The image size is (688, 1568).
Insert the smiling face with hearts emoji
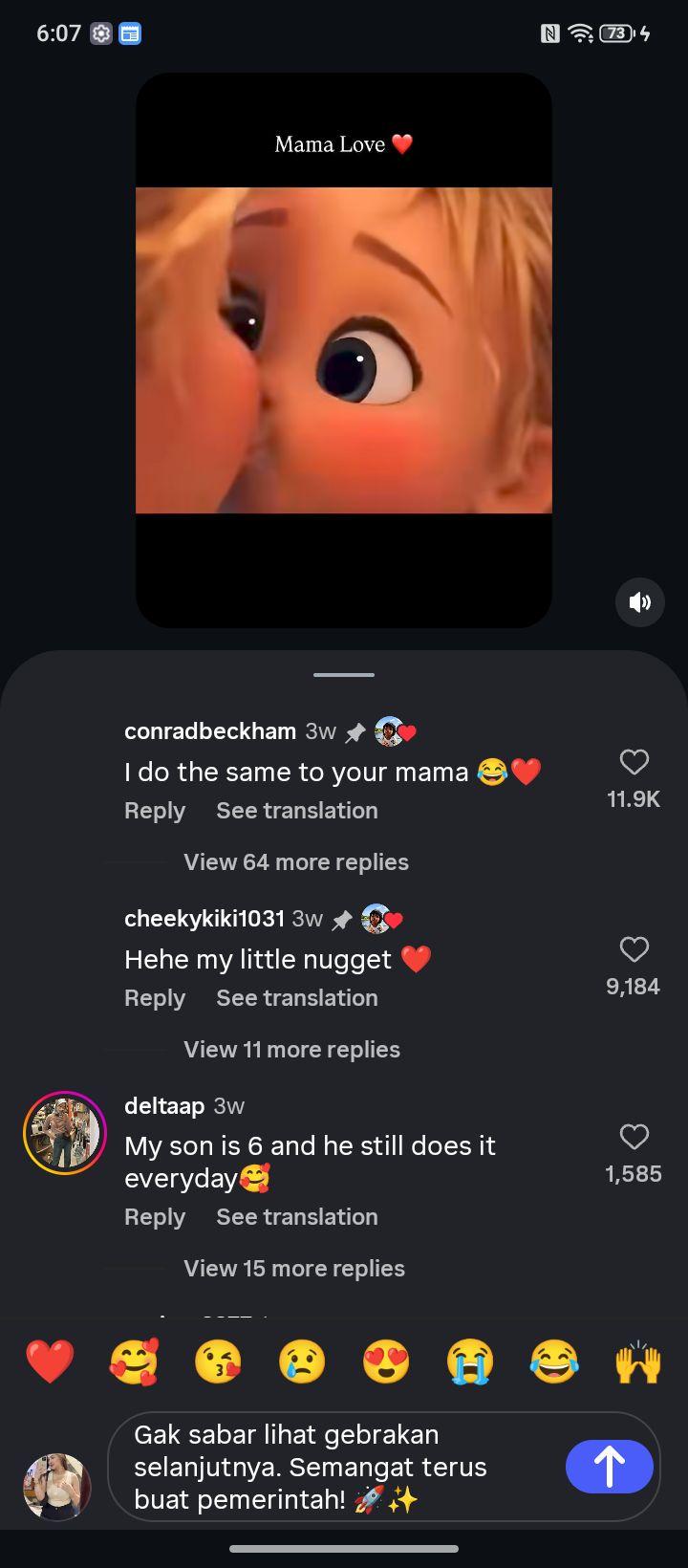click(x=134, y=1361)
